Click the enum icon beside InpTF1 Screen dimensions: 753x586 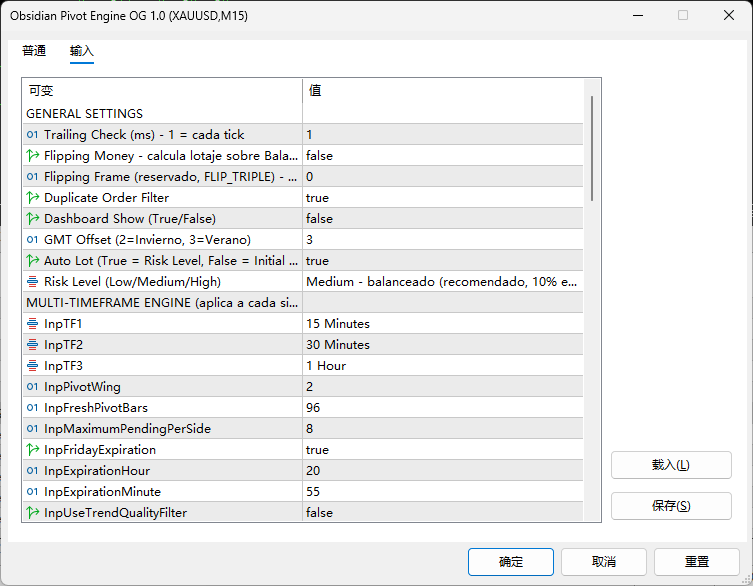[x=32, y=324]
